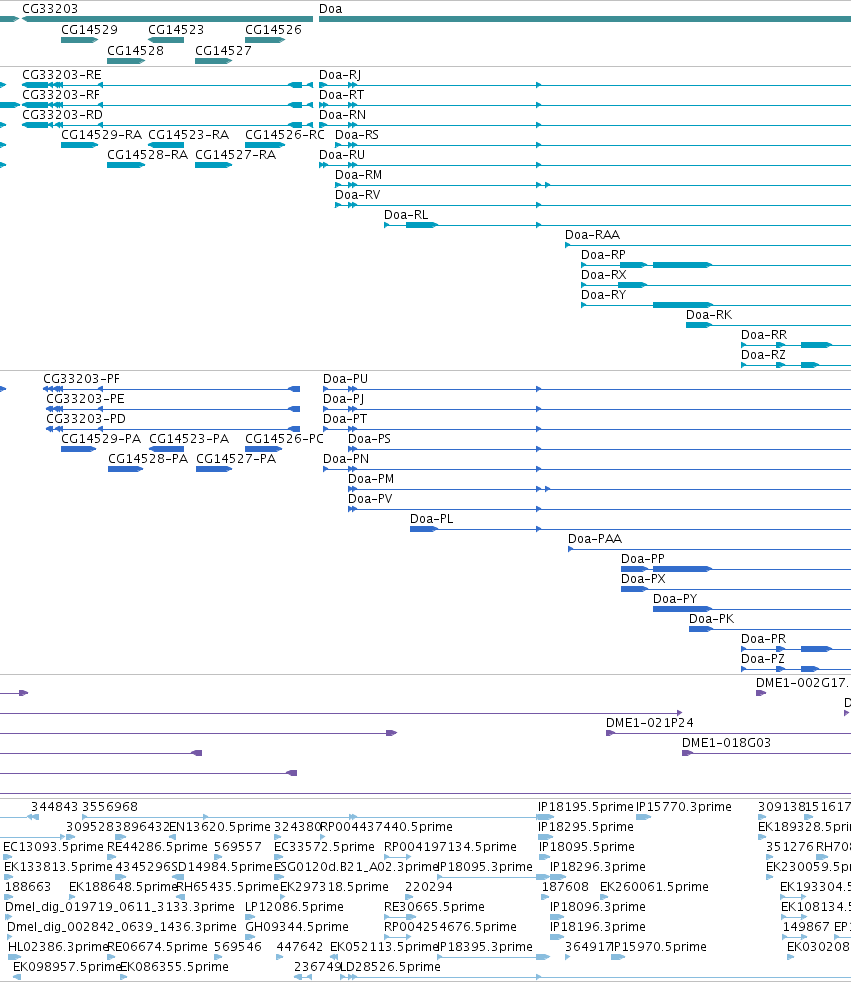Select clone DME1-021P24
This screenshot has height=982, width=851.
(649, 723)
